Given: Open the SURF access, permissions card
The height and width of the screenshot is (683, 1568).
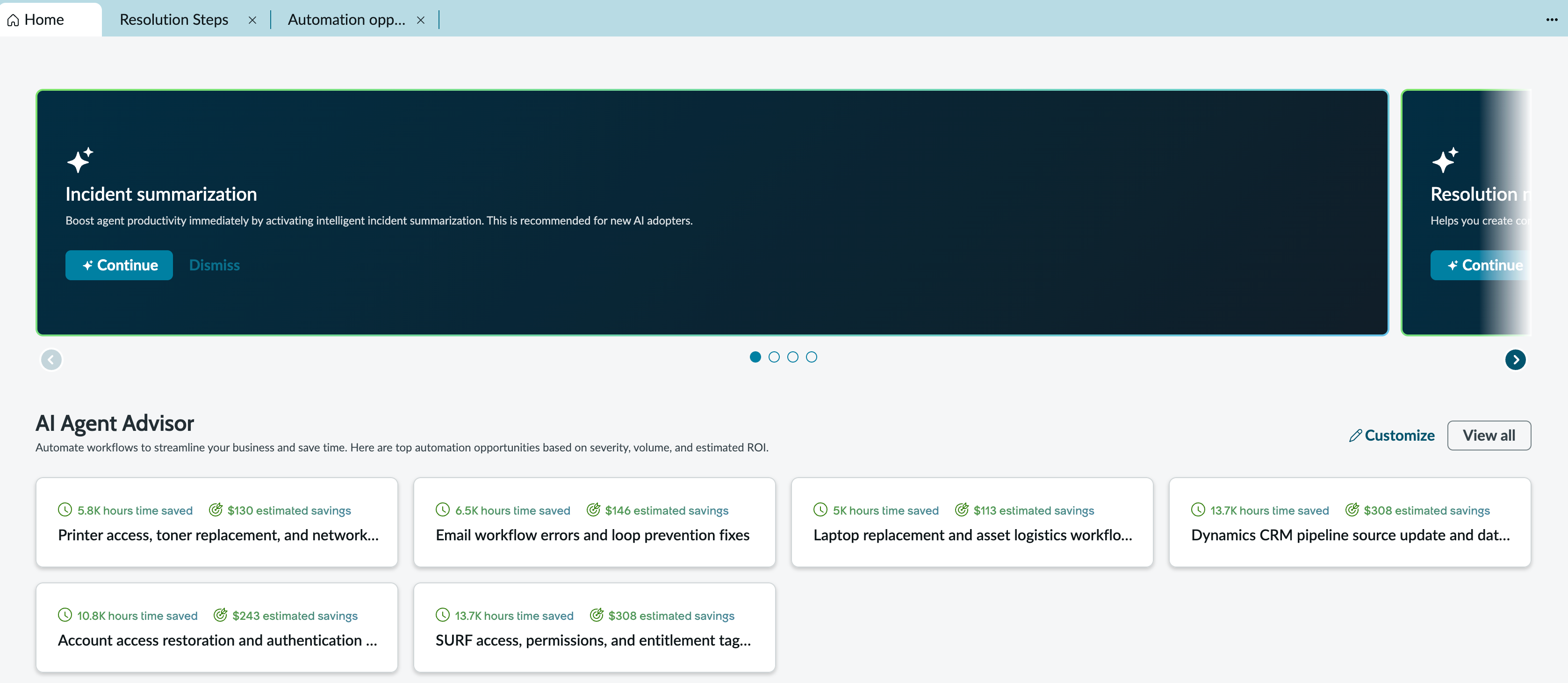Looking at the screenshot, I should [595, 627].
